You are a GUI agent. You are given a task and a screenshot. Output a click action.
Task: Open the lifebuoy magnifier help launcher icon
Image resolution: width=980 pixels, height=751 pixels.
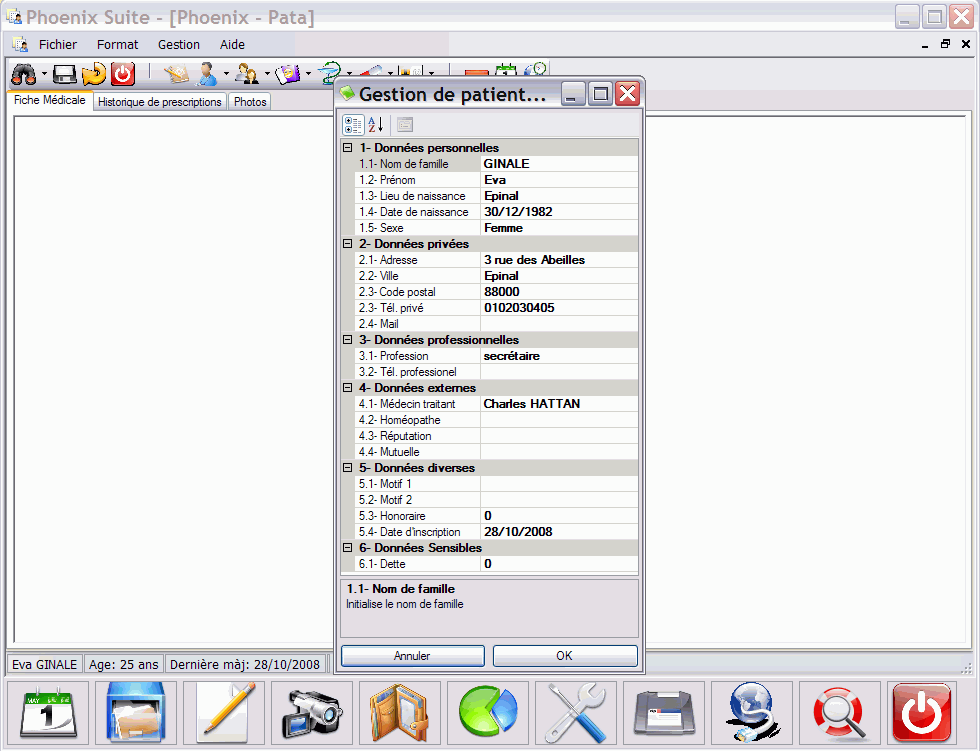[x=839, y=713]
